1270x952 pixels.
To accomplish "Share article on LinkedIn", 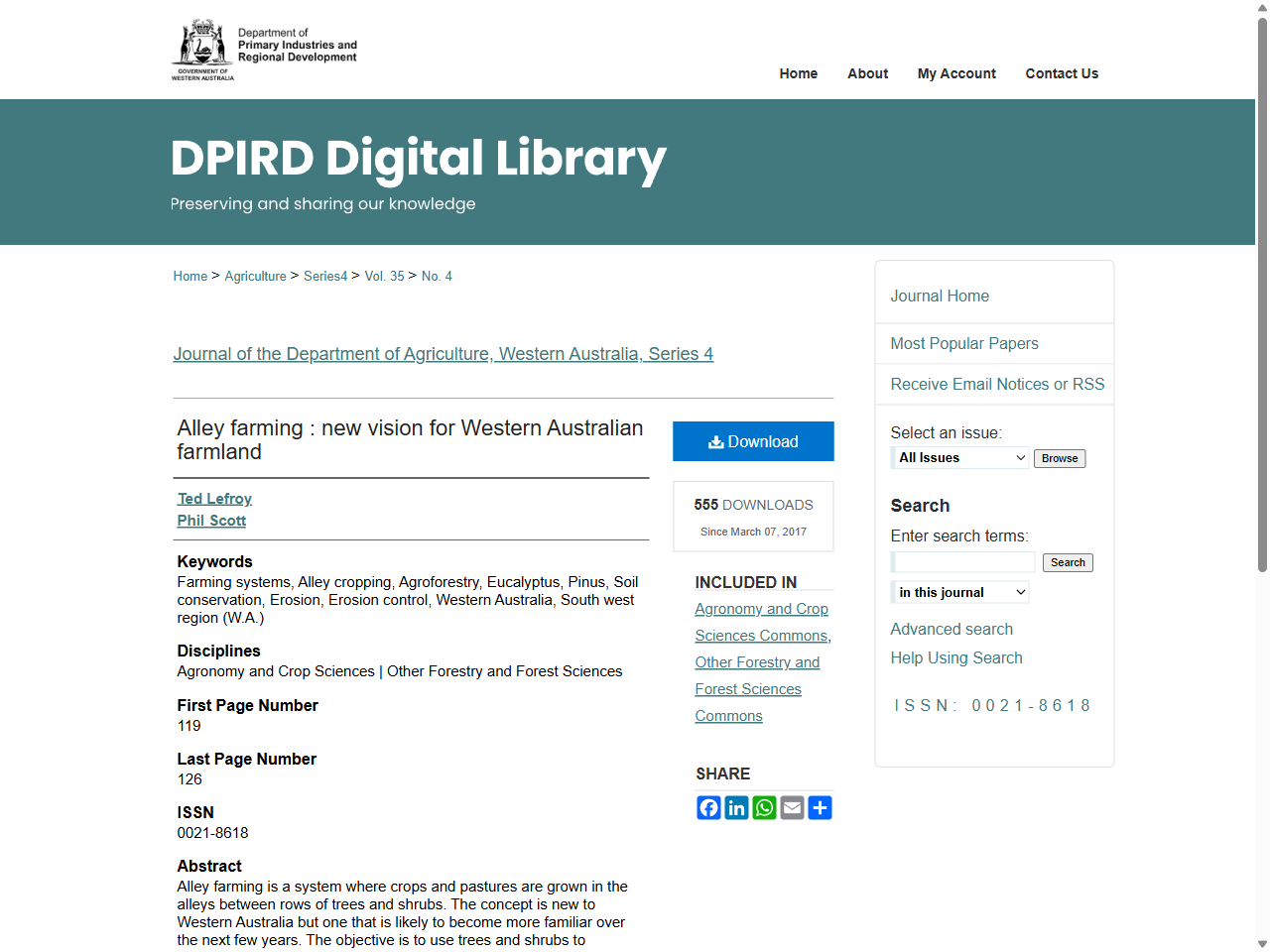I will click(736, 808).
